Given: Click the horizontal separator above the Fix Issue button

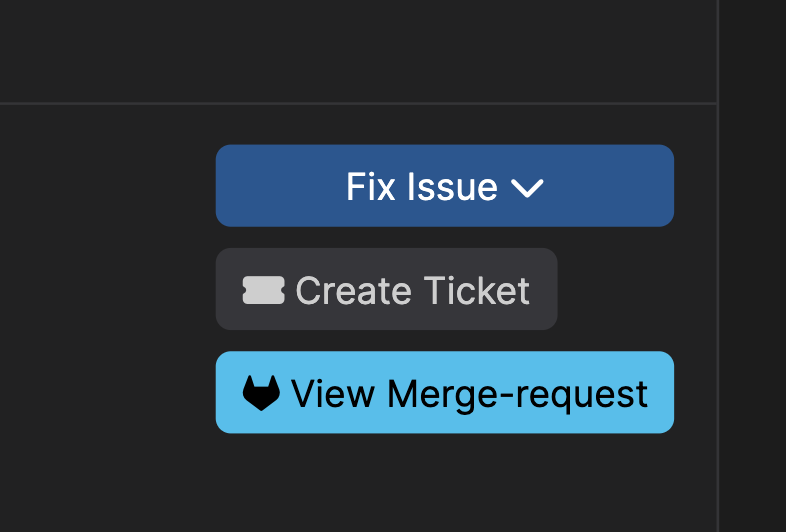Looking at the screenshot, I should coord(358,104).
